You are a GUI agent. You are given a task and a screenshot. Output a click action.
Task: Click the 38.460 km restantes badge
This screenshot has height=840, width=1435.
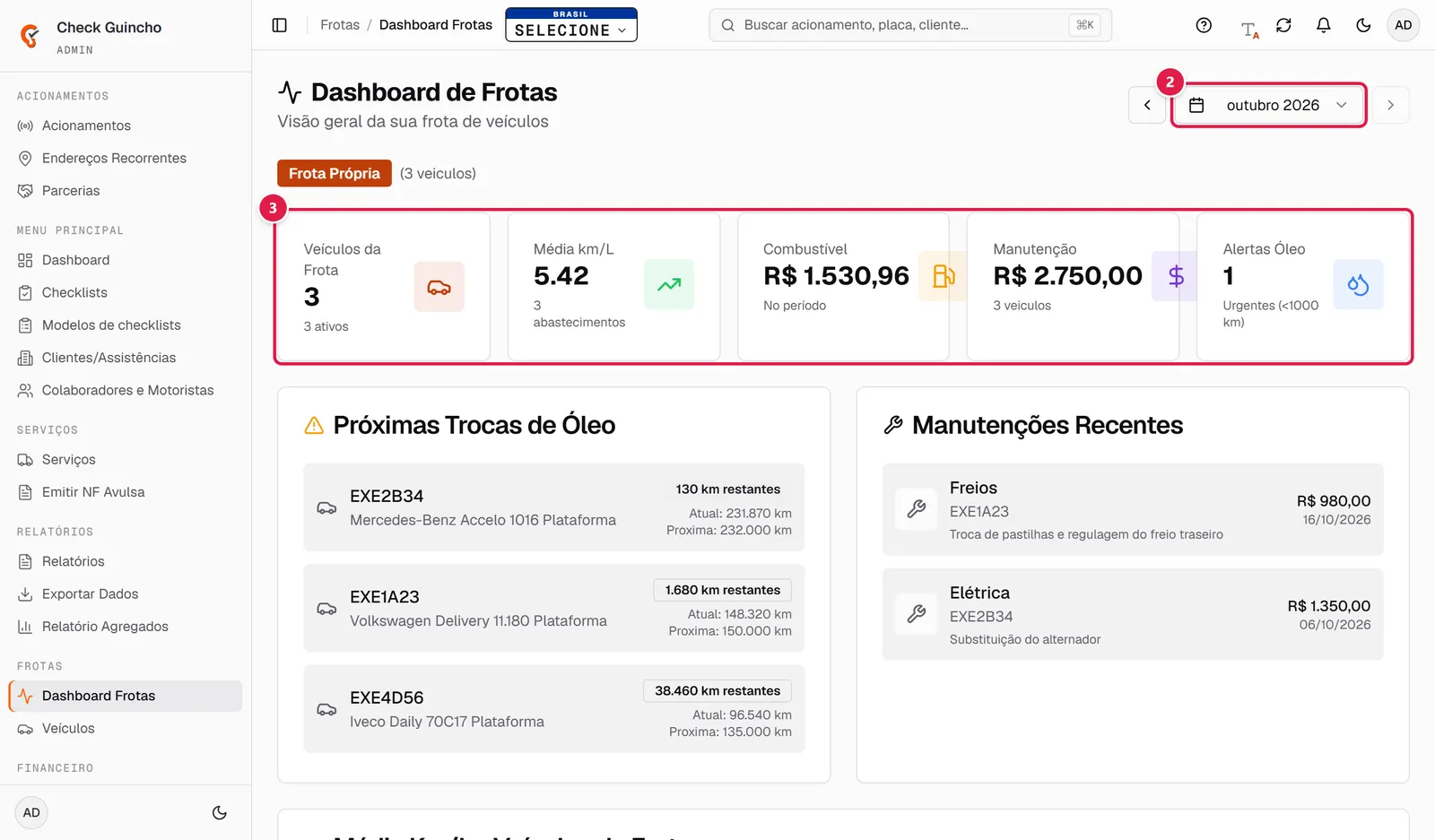717,691
